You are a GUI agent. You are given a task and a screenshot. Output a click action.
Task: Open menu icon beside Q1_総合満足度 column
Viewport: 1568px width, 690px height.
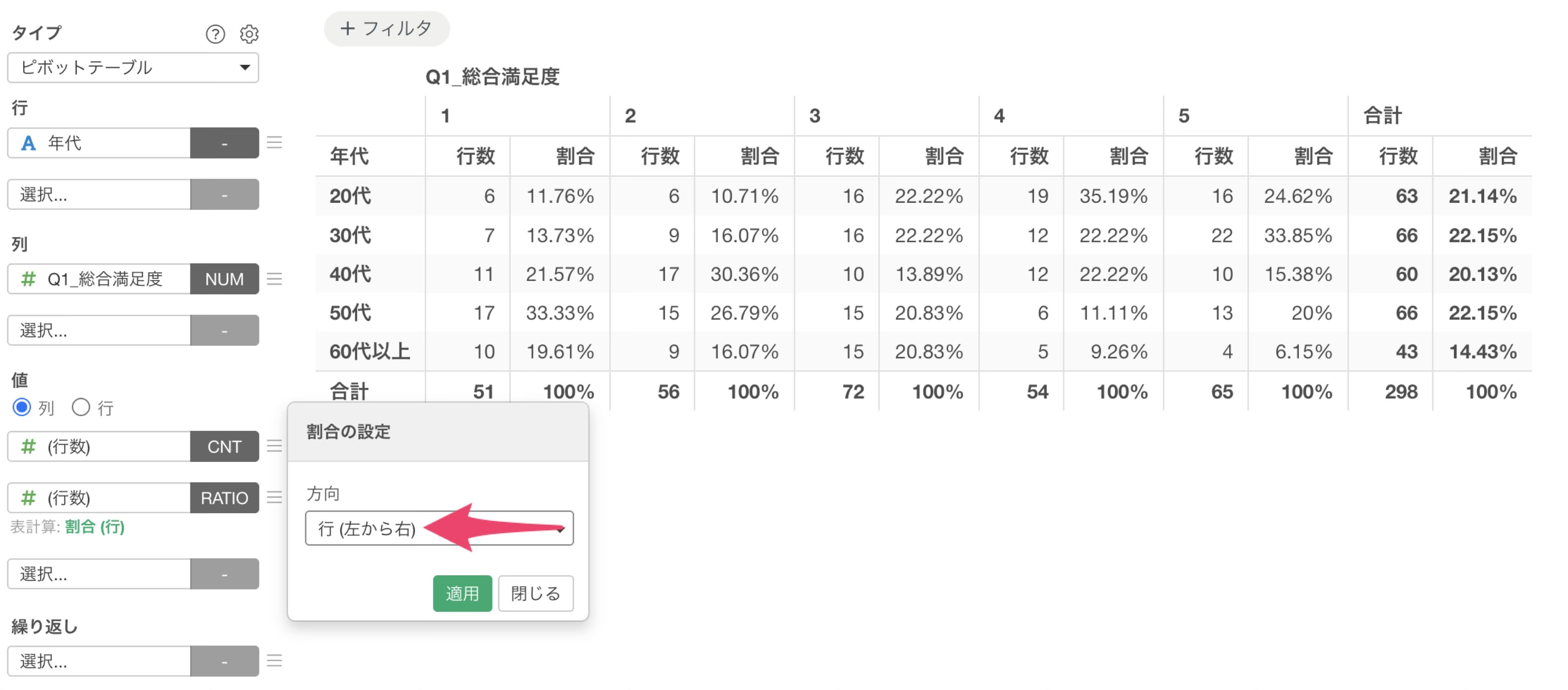[275, 279]
